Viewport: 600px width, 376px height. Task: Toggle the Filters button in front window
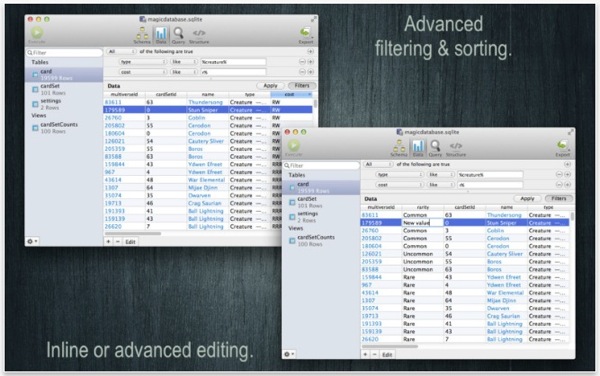(x=558, y=198)
